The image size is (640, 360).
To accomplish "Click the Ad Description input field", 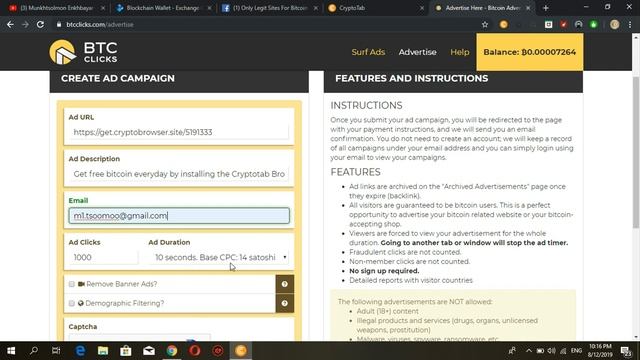I will [179, 174].
